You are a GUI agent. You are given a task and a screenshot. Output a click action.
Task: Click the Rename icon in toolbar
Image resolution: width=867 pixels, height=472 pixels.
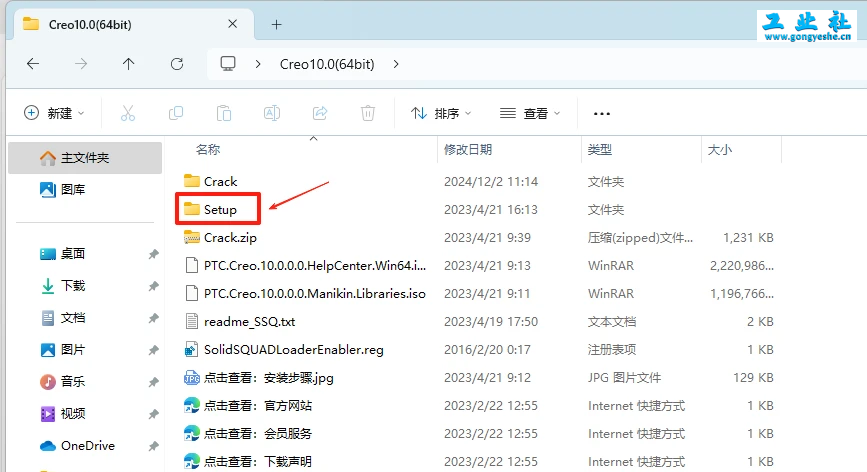pos(271,113)
